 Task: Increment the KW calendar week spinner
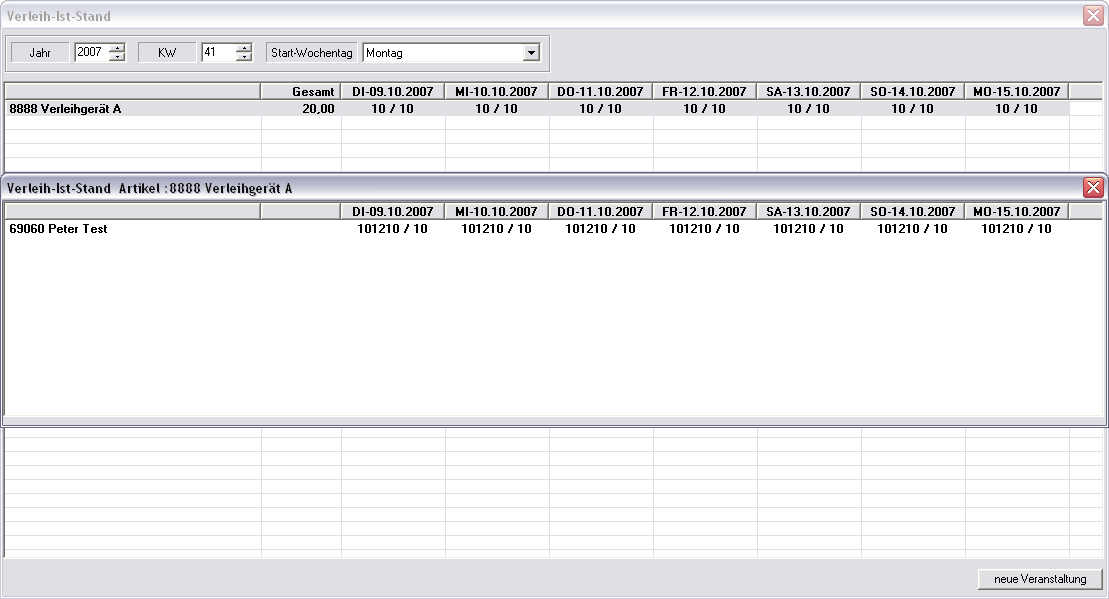pyautogui.click(x=243, y=48)
